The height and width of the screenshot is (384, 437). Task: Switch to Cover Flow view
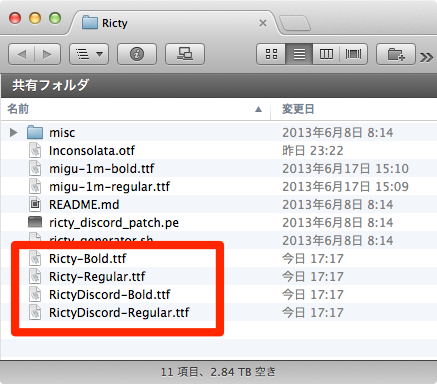point(353,54)
